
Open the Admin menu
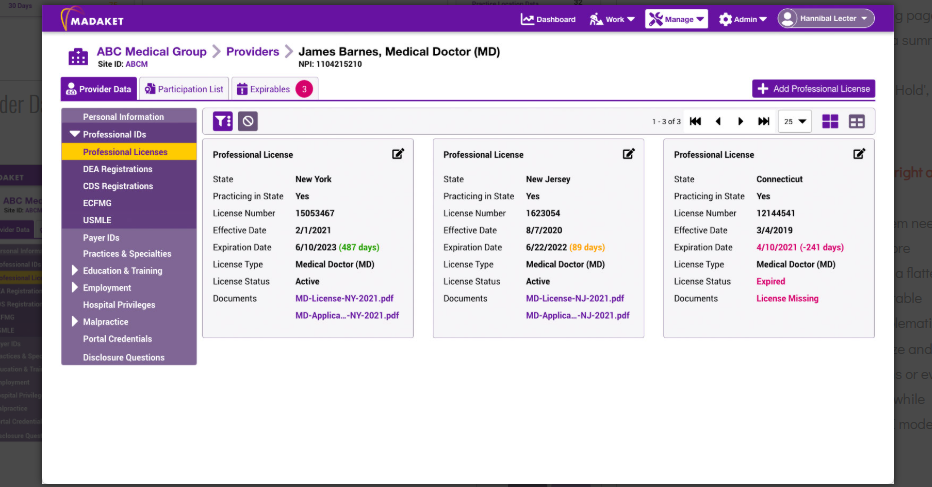click(x=742, y=19)
